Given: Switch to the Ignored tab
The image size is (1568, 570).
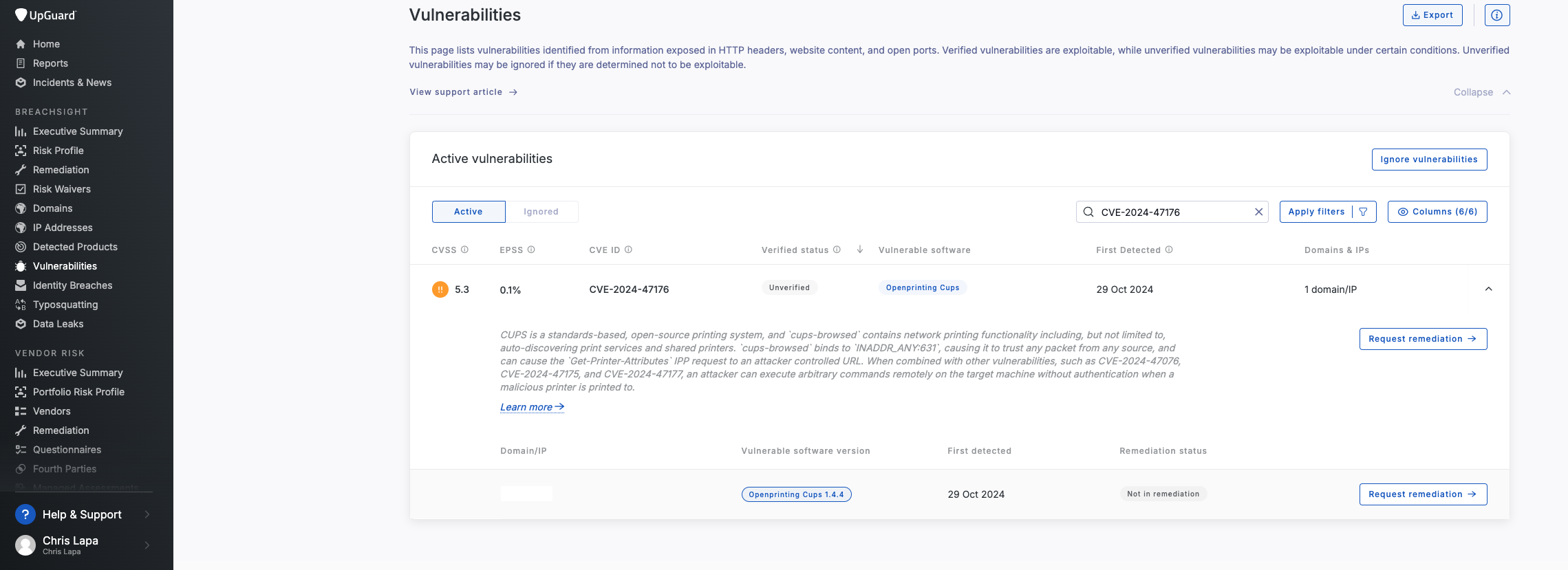Looking at the screenshot, I should (x=541, y=212).
